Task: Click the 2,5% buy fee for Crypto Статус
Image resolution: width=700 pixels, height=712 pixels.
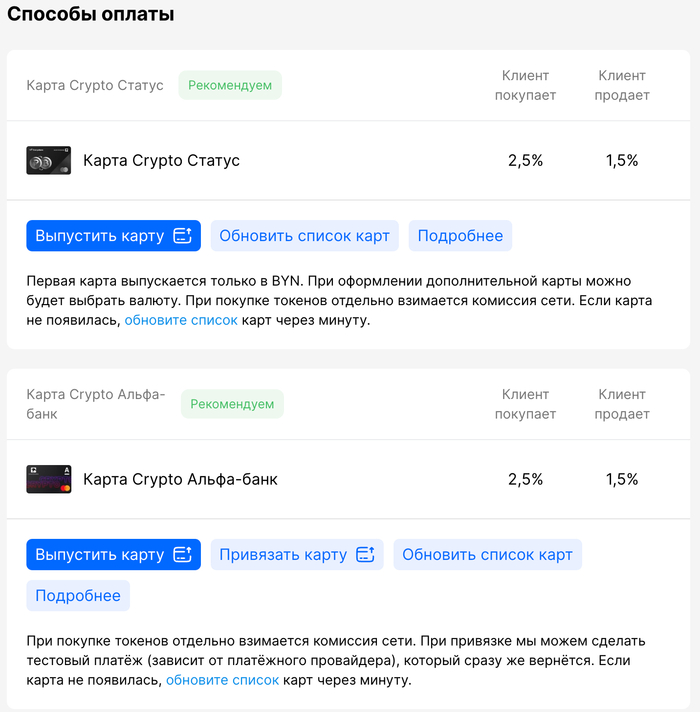Action: click(x=525, y=160)
